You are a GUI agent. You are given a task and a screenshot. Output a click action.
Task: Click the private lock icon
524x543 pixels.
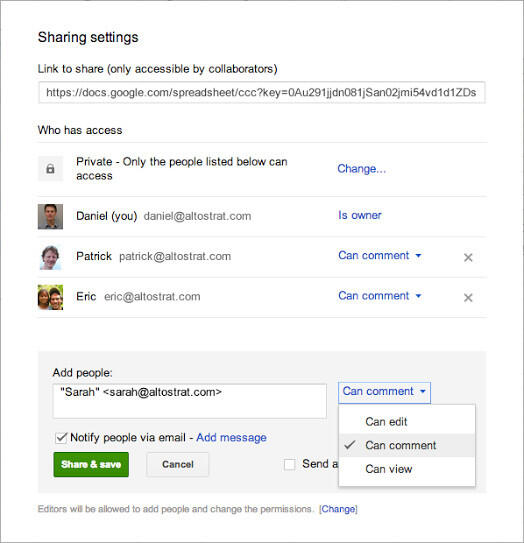pyautogui.click(x=50, y=169)
